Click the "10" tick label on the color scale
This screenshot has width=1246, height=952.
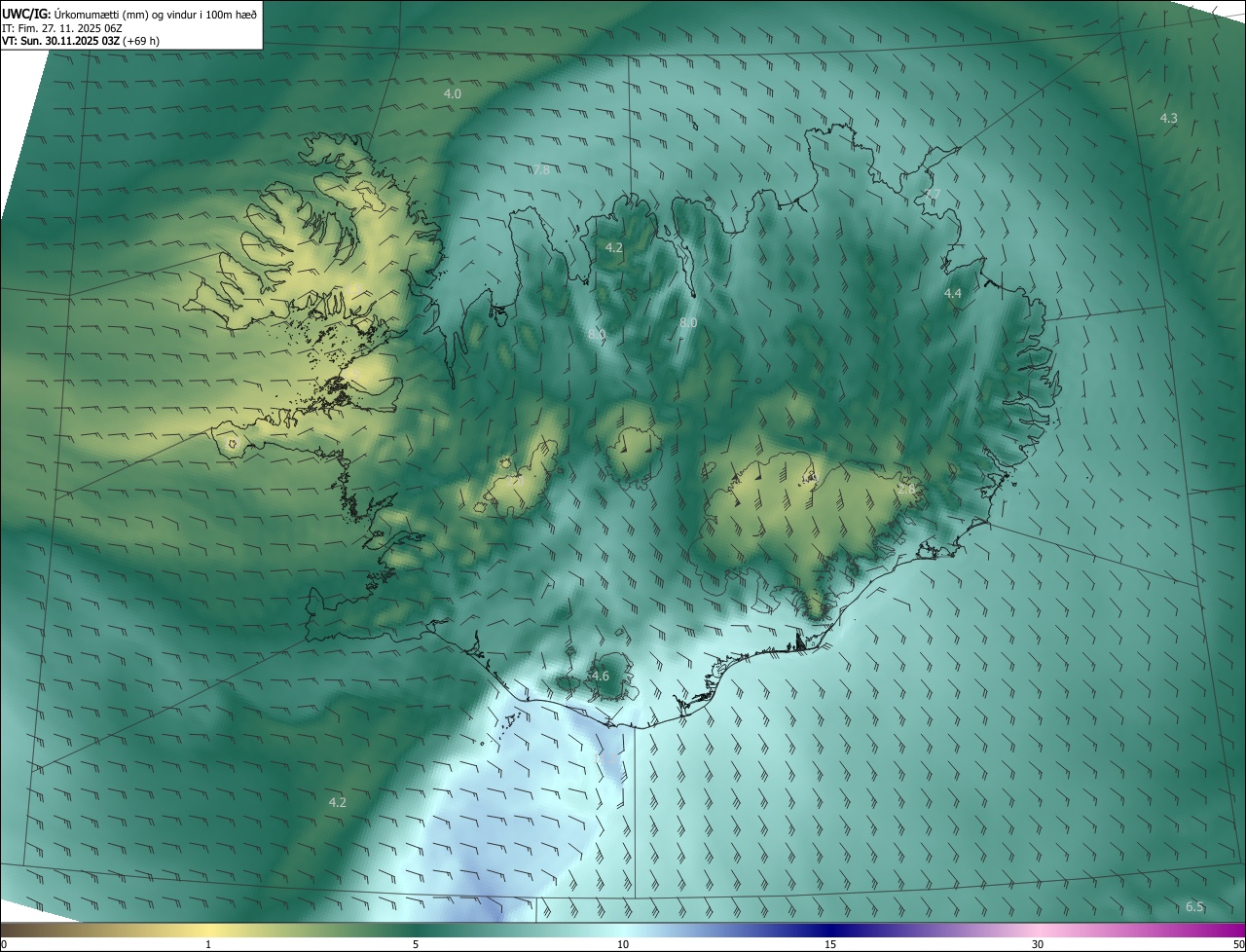pyautogui.click(x=623, y=944)
